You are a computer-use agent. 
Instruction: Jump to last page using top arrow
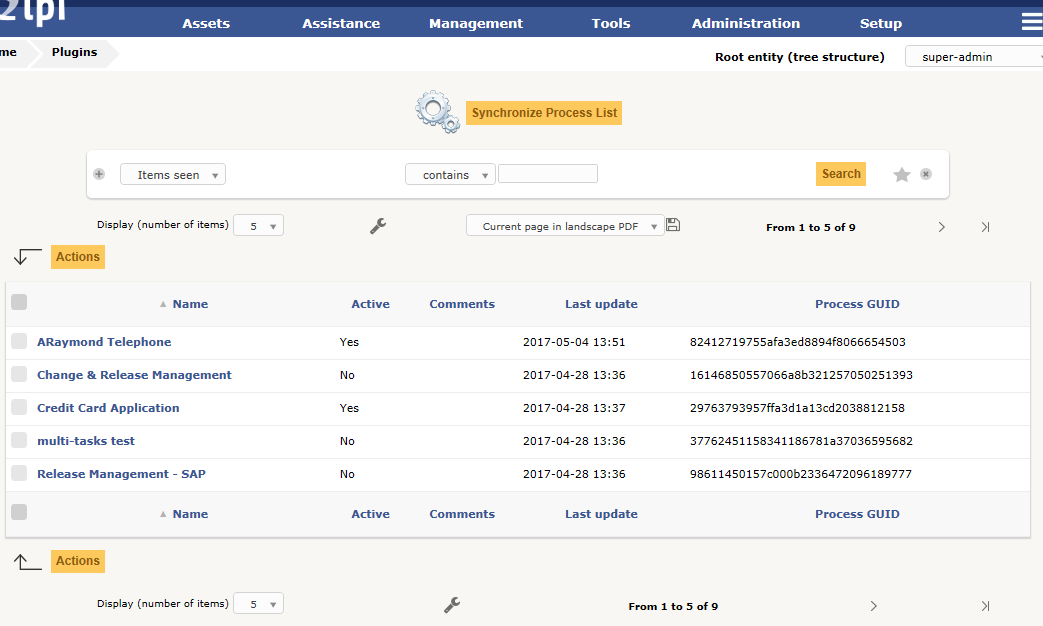click(x=985, y=227)
